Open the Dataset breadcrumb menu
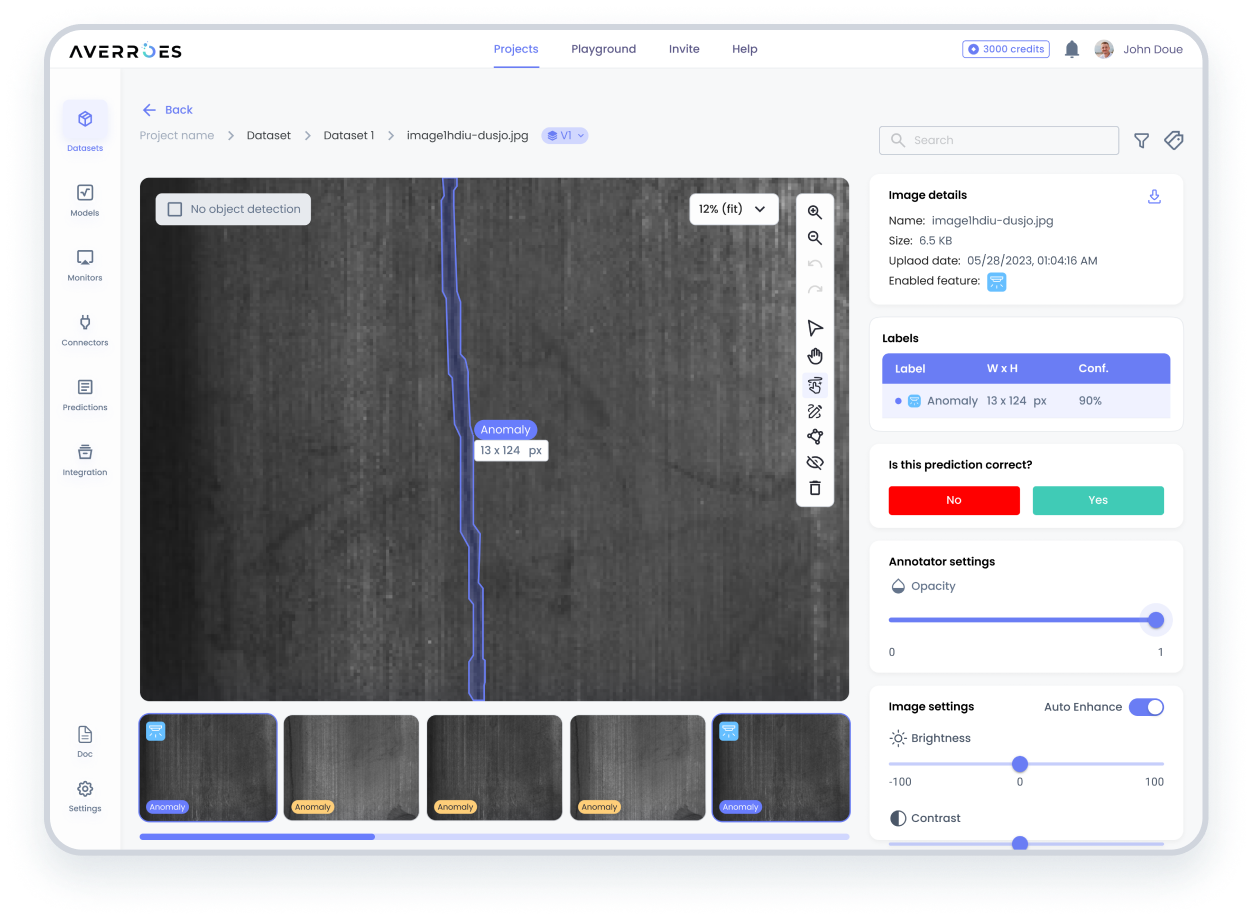1253x920 pixels. 268,135
